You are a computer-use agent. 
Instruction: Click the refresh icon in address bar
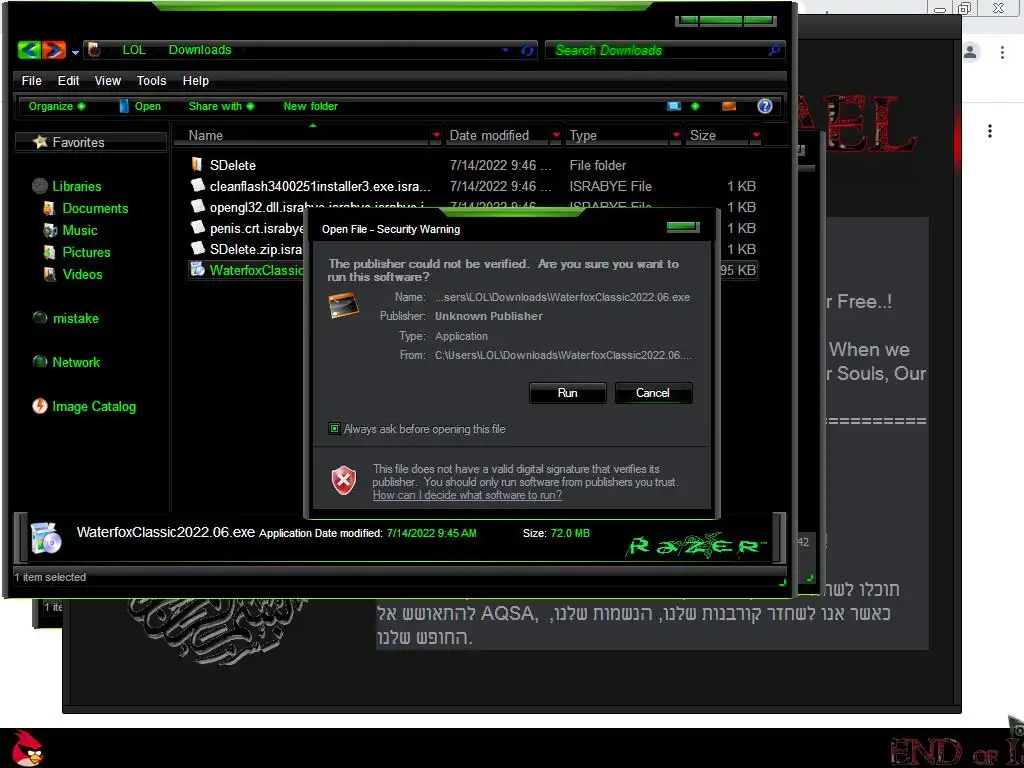[527, 50]
